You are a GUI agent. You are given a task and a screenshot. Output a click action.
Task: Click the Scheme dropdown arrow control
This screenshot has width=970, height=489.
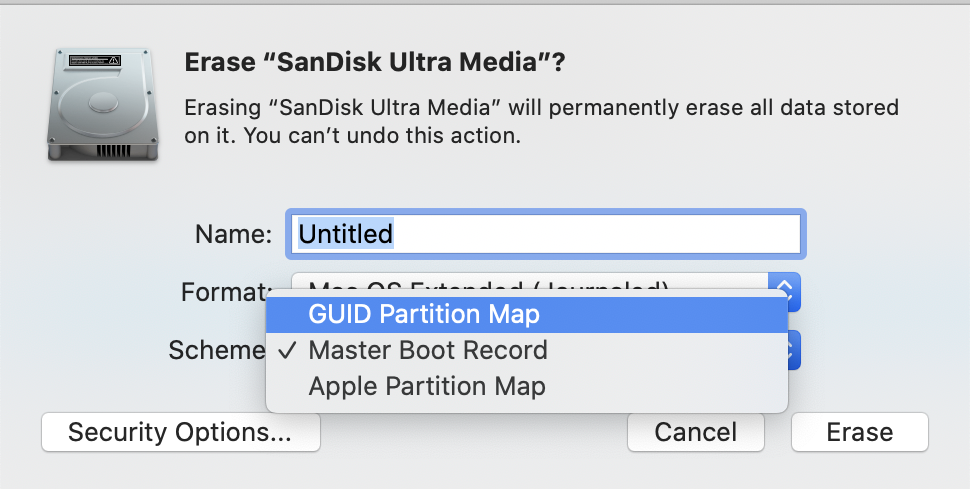coord(793,350)
